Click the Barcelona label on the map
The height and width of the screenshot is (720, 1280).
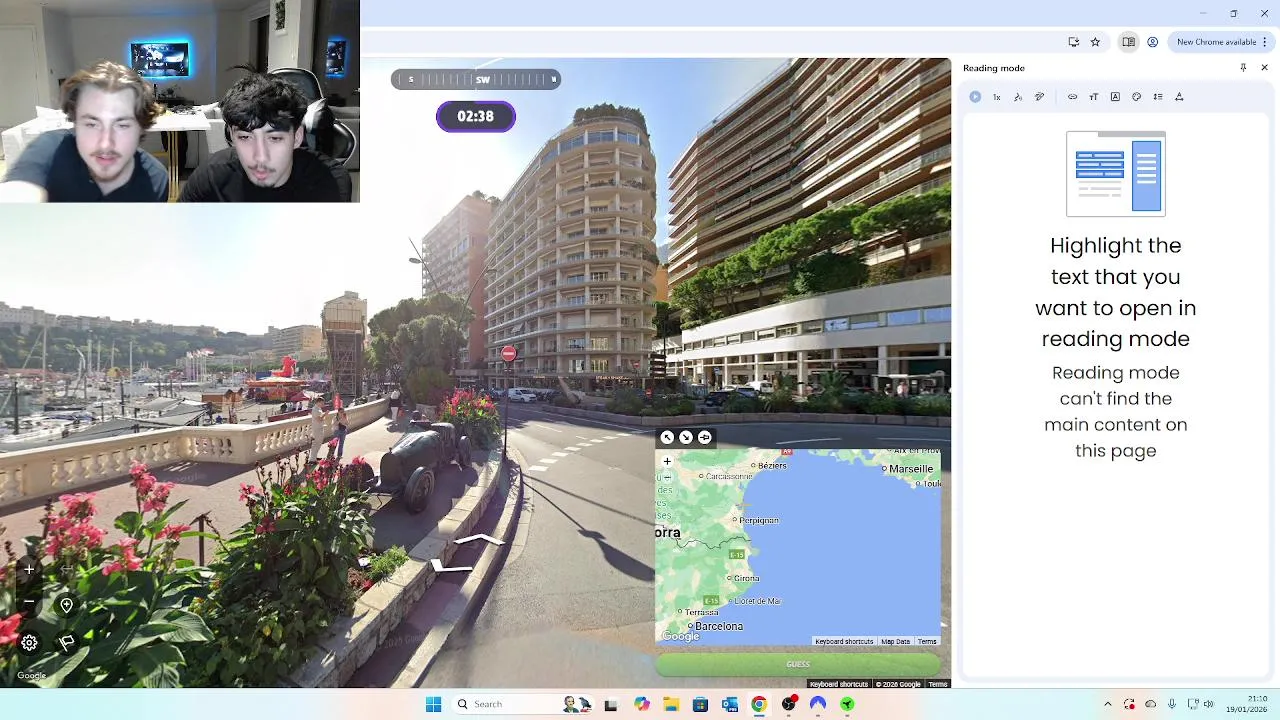coord(719,626)
